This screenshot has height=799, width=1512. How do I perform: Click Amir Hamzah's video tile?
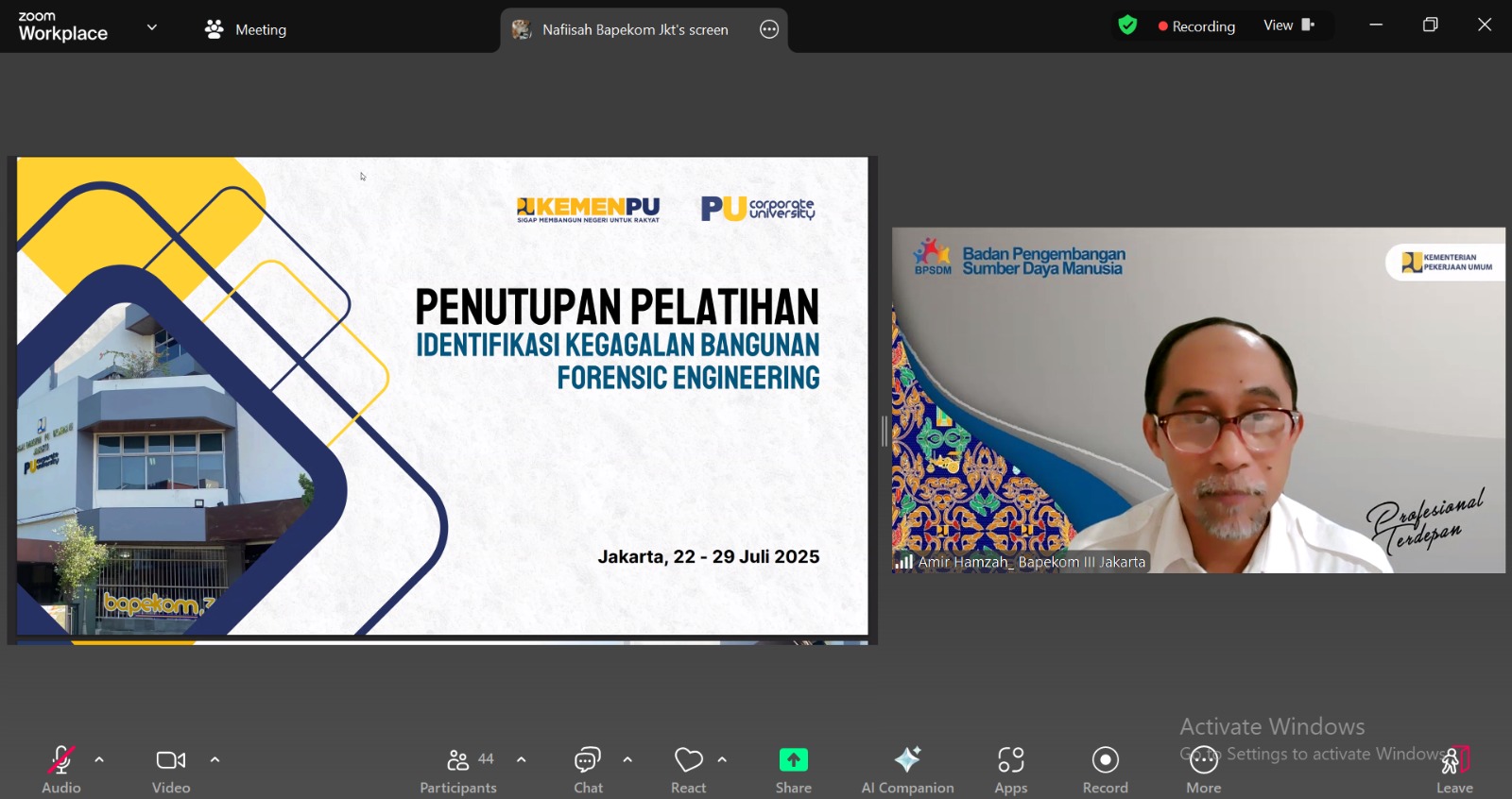tap(1198, 399)
